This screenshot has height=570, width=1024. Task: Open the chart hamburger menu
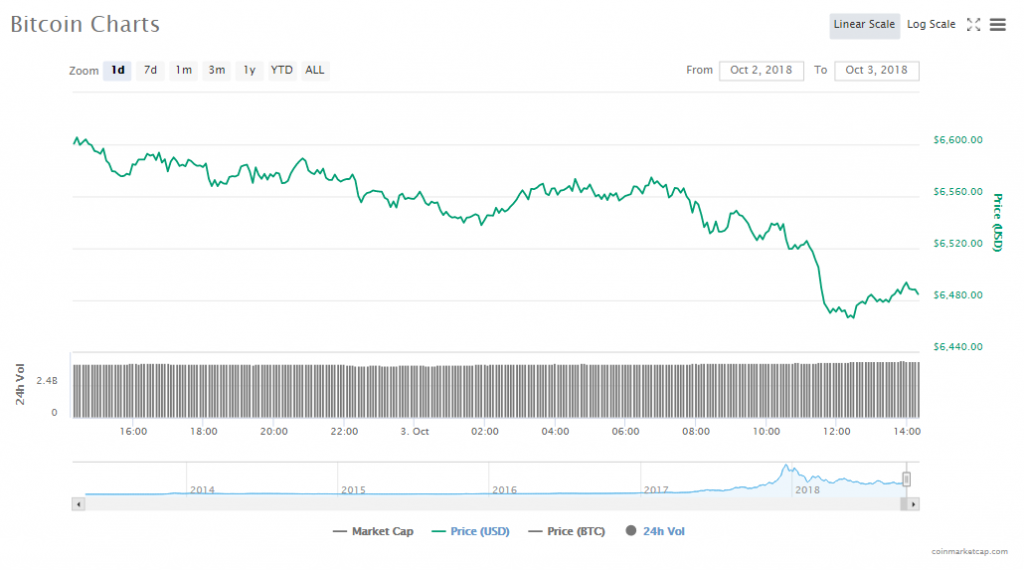(x=997, y=25)
